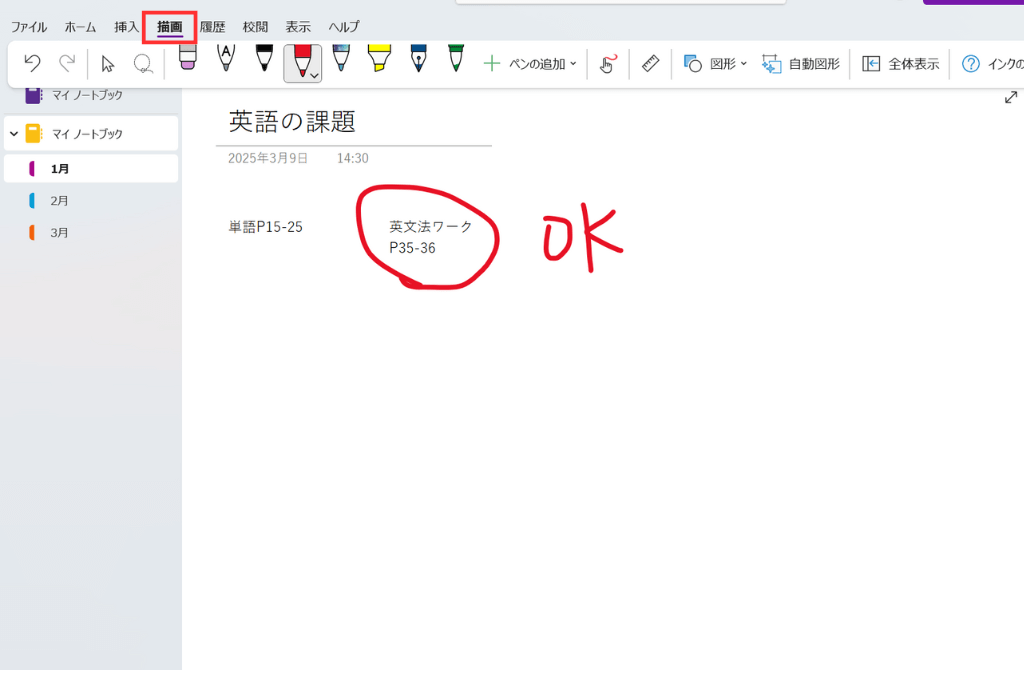Click the 自動図形 button
Image resolution: width=1024 pixels, height=673 pixels.
[800, 64]
